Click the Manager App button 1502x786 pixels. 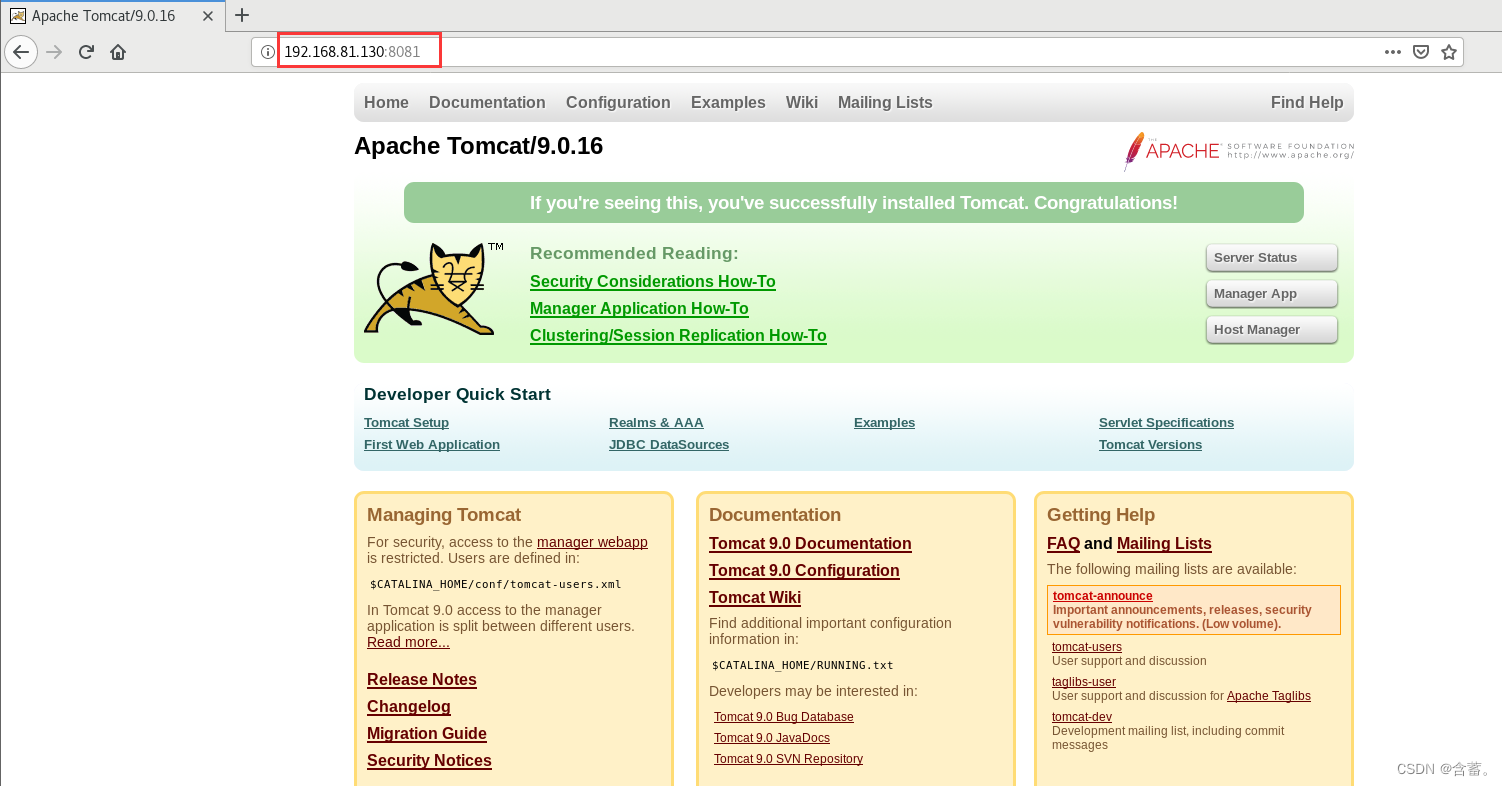(1272, 293)
